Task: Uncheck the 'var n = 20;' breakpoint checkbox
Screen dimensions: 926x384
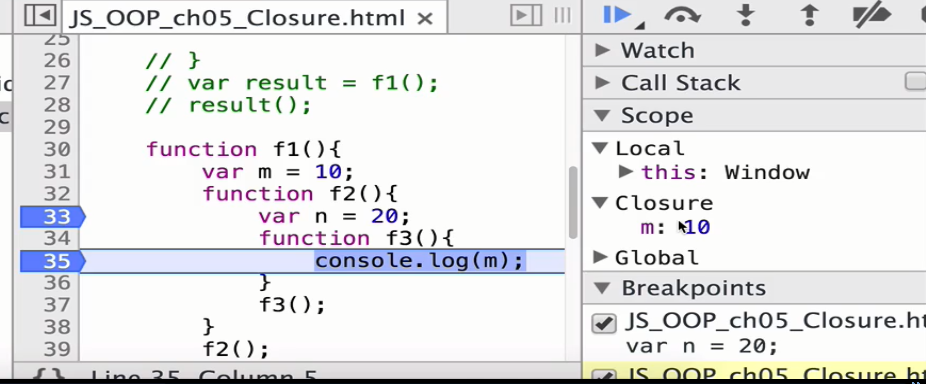Action: tap(604, 323)
